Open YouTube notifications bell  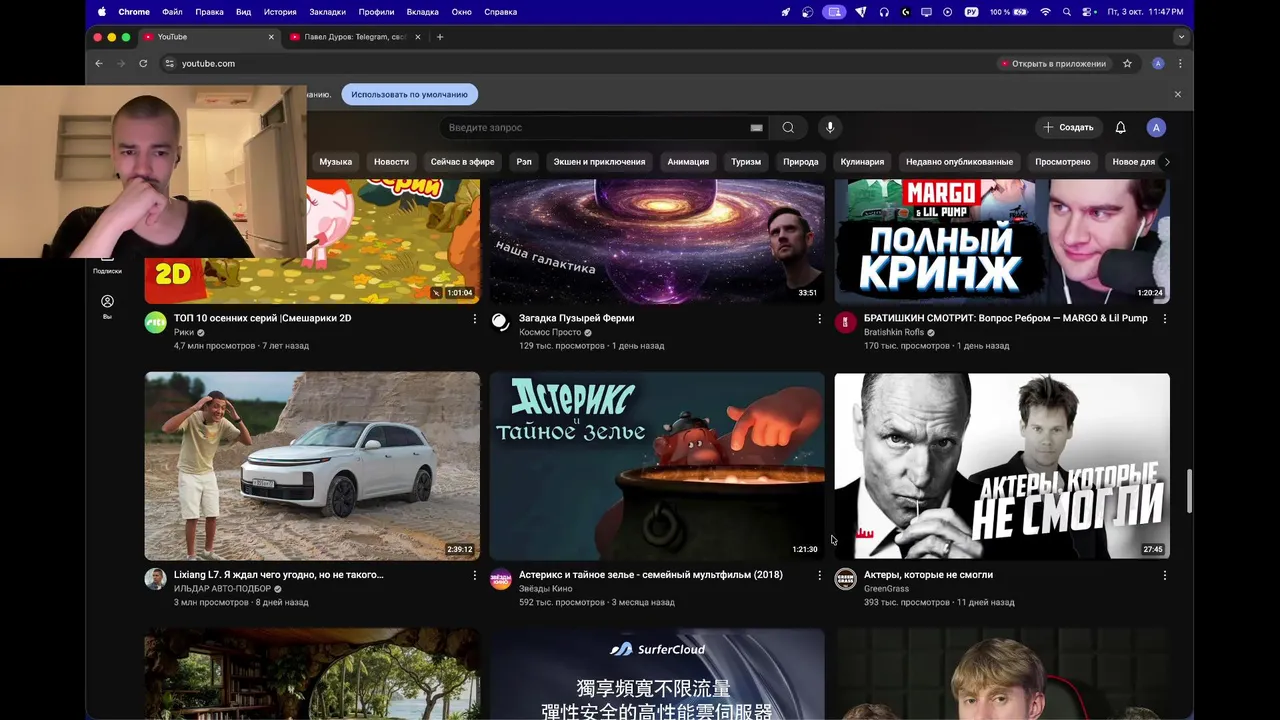pos(1120,127)
